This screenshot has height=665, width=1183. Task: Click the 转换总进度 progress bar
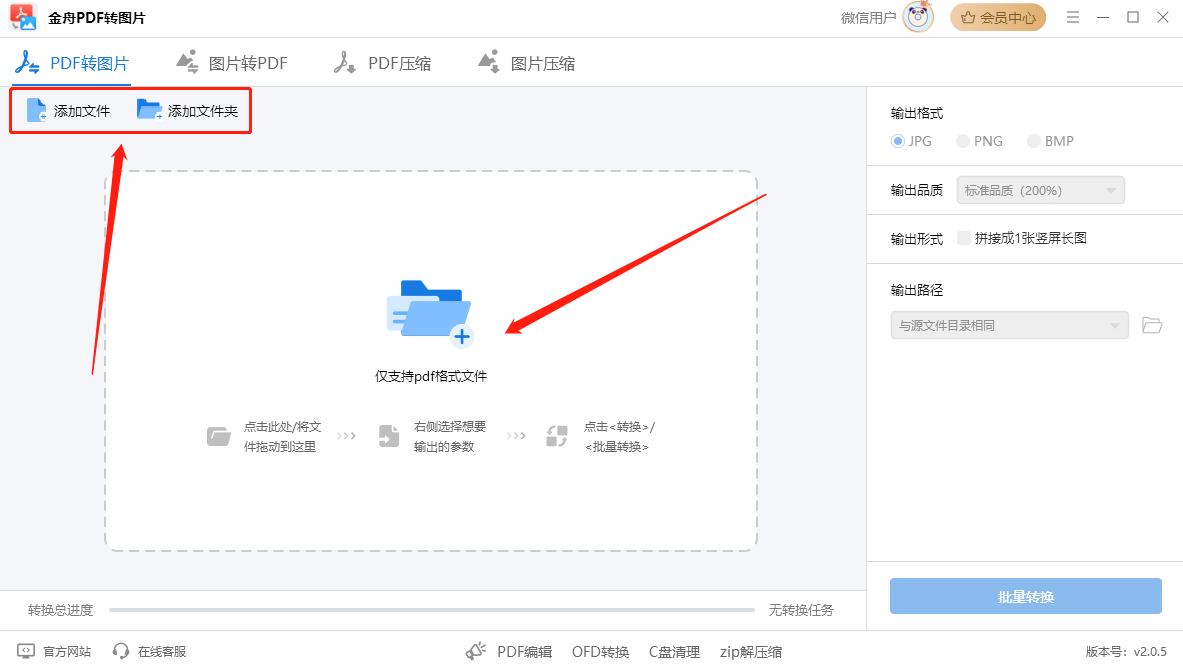coord(431,610)
